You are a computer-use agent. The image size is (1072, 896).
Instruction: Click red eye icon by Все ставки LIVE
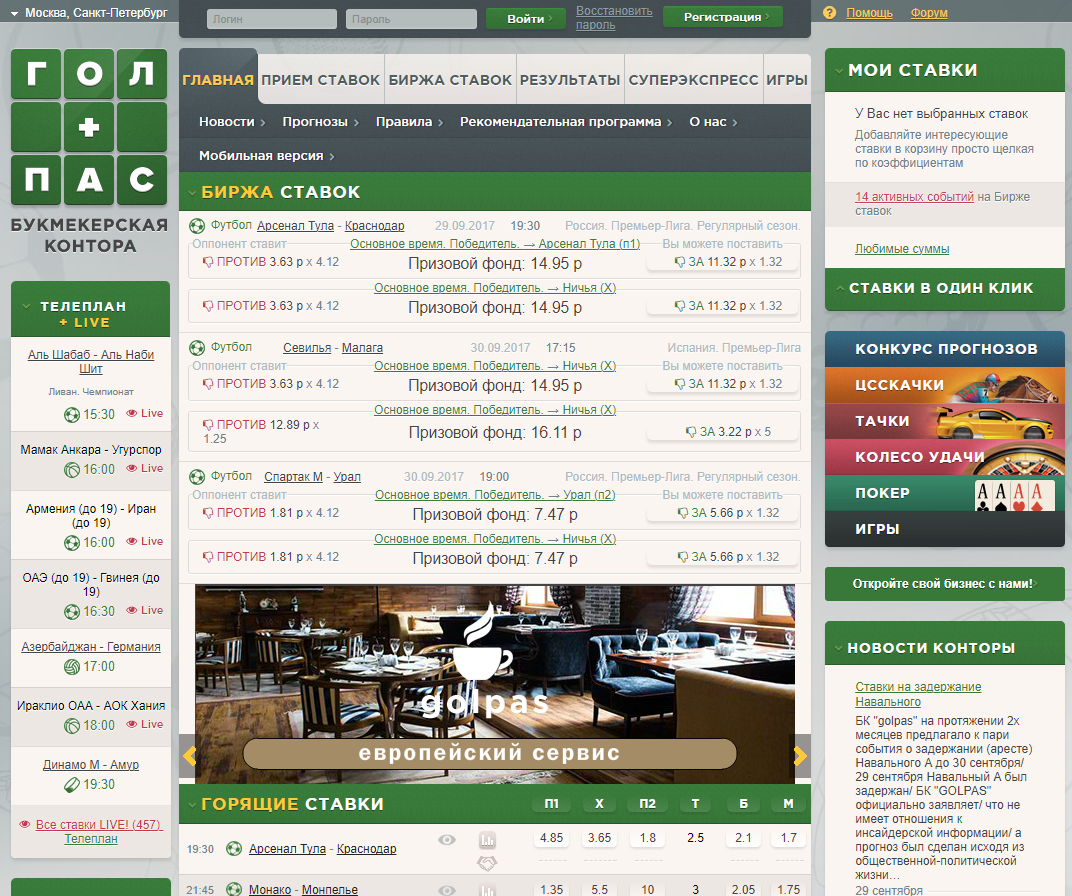point(25,824)
